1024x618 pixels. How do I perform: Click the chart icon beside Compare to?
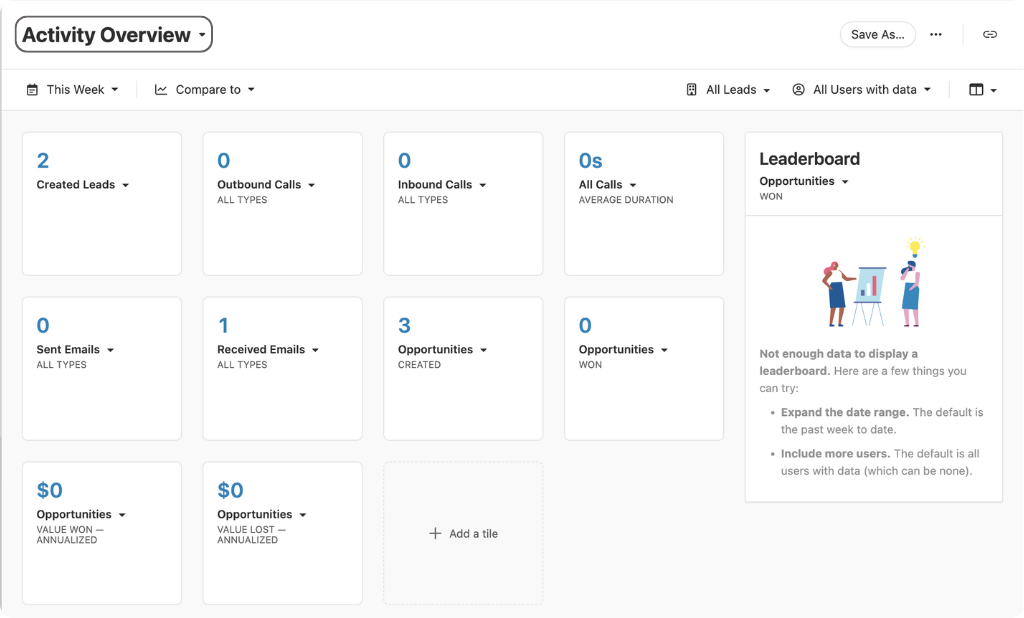click(161, 89)
